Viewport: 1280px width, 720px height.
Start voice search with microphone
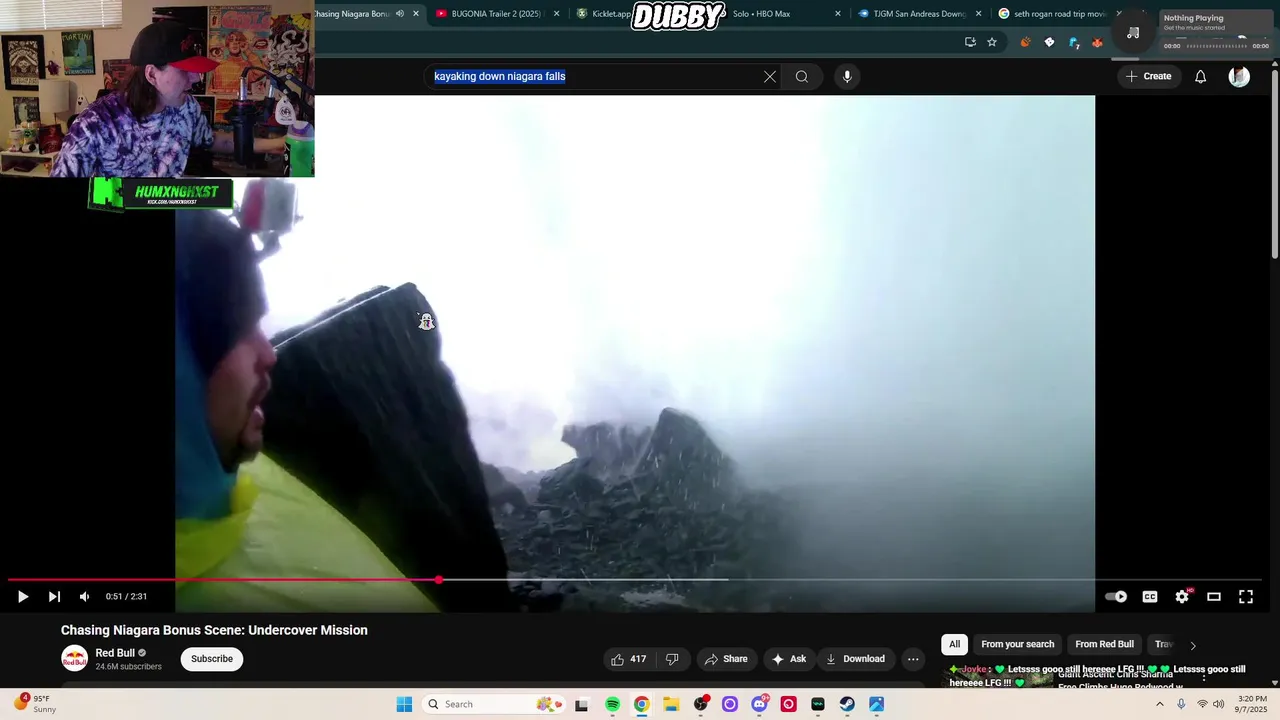tap(847, 76)
